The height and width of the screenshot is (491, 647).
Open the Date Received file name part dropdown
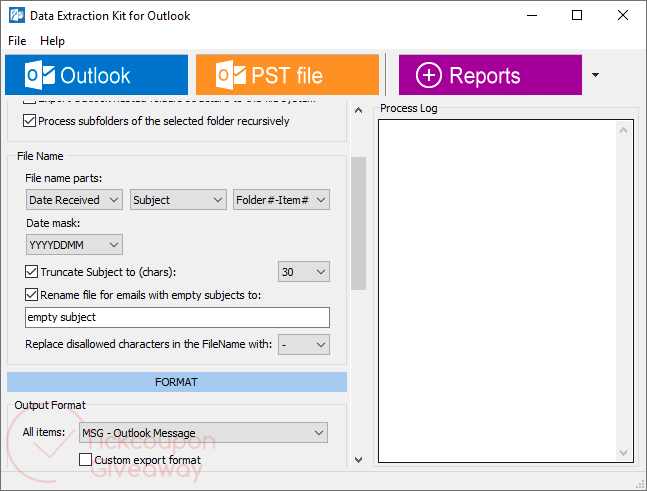(x=74, y=200)
